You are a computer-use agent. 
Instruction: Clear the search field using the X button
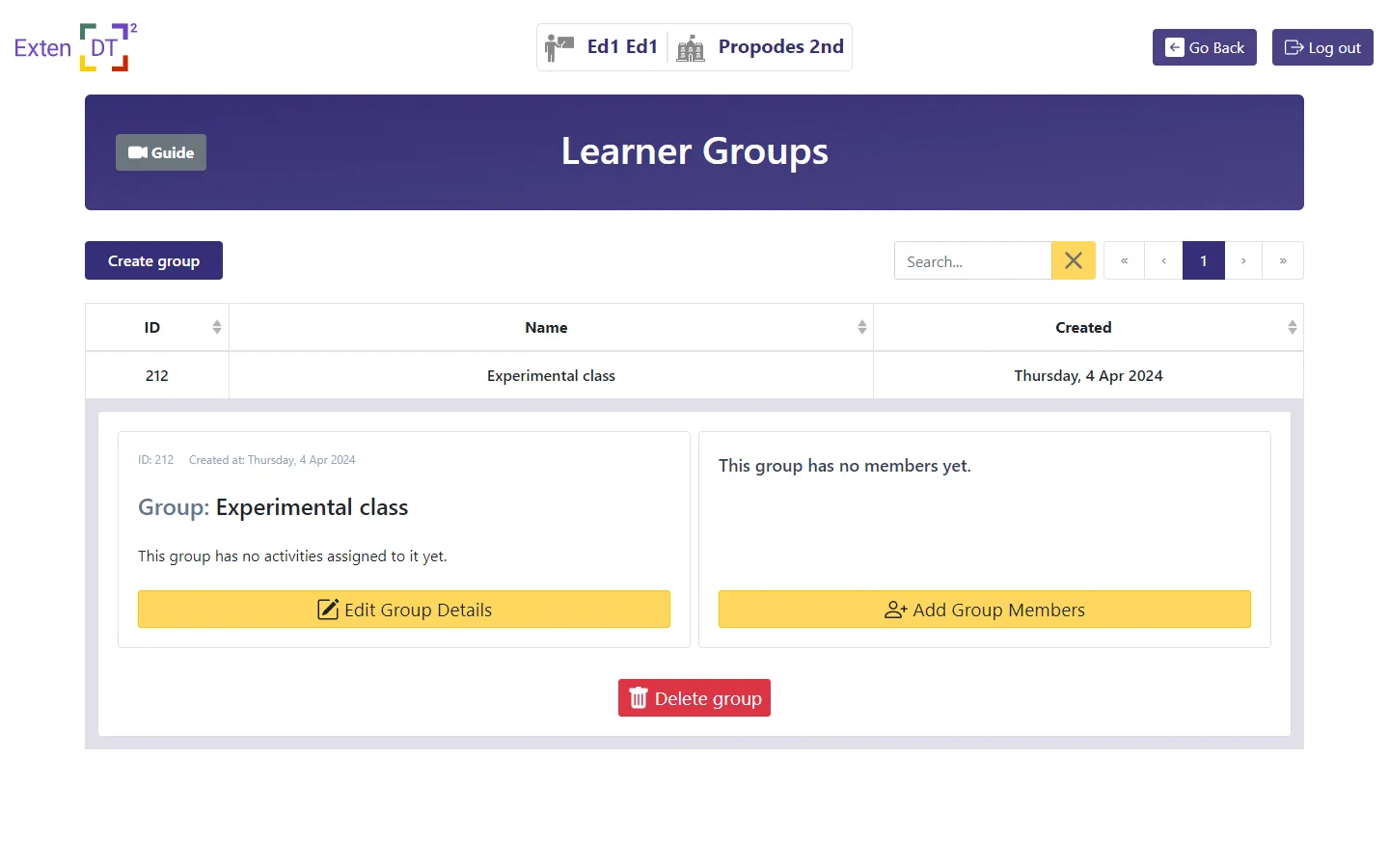pyautogui.click(x=1073, y=260)
